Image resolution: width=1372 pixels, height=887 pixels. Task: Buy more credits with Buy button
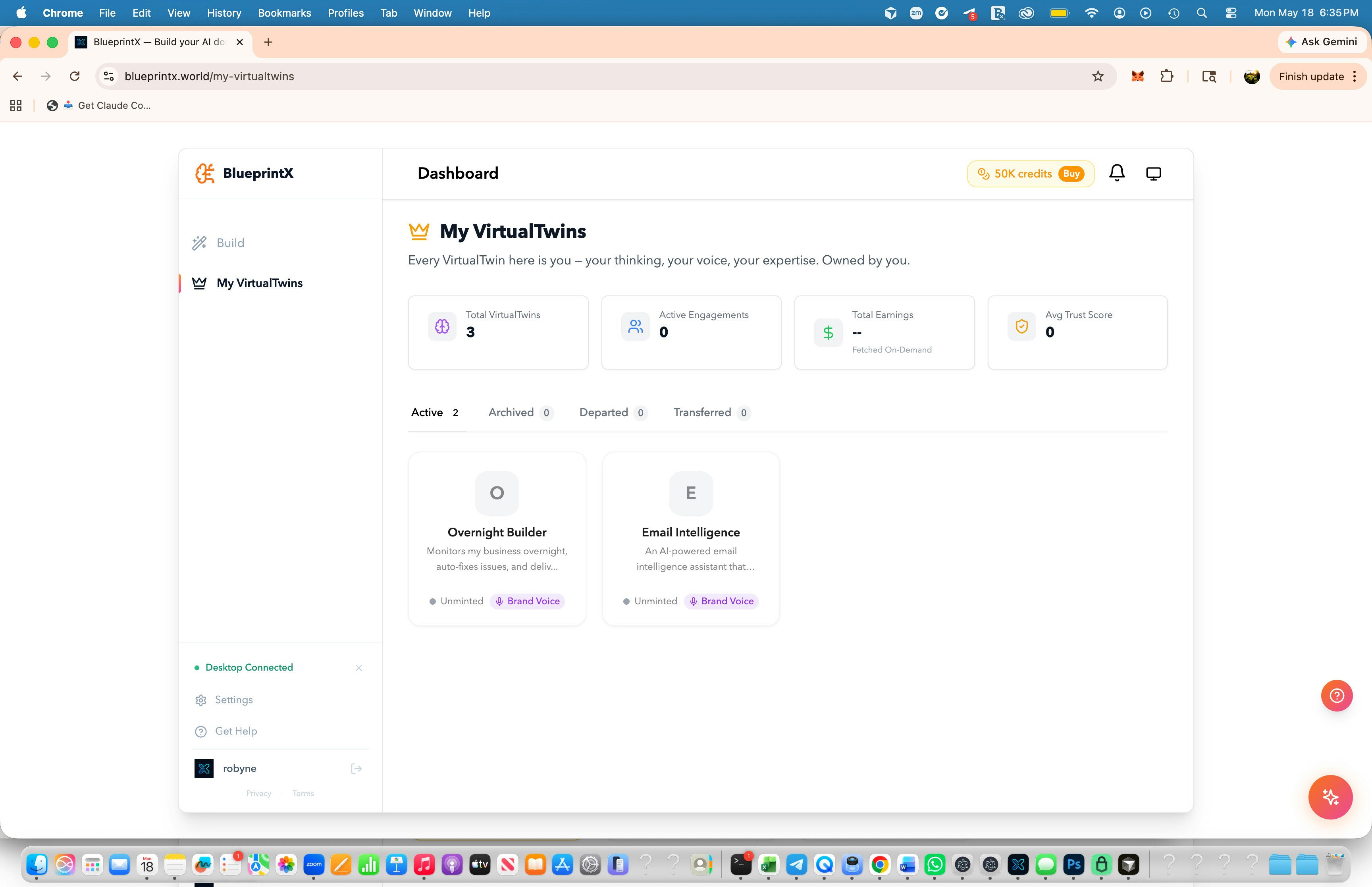pos(1071,174)
